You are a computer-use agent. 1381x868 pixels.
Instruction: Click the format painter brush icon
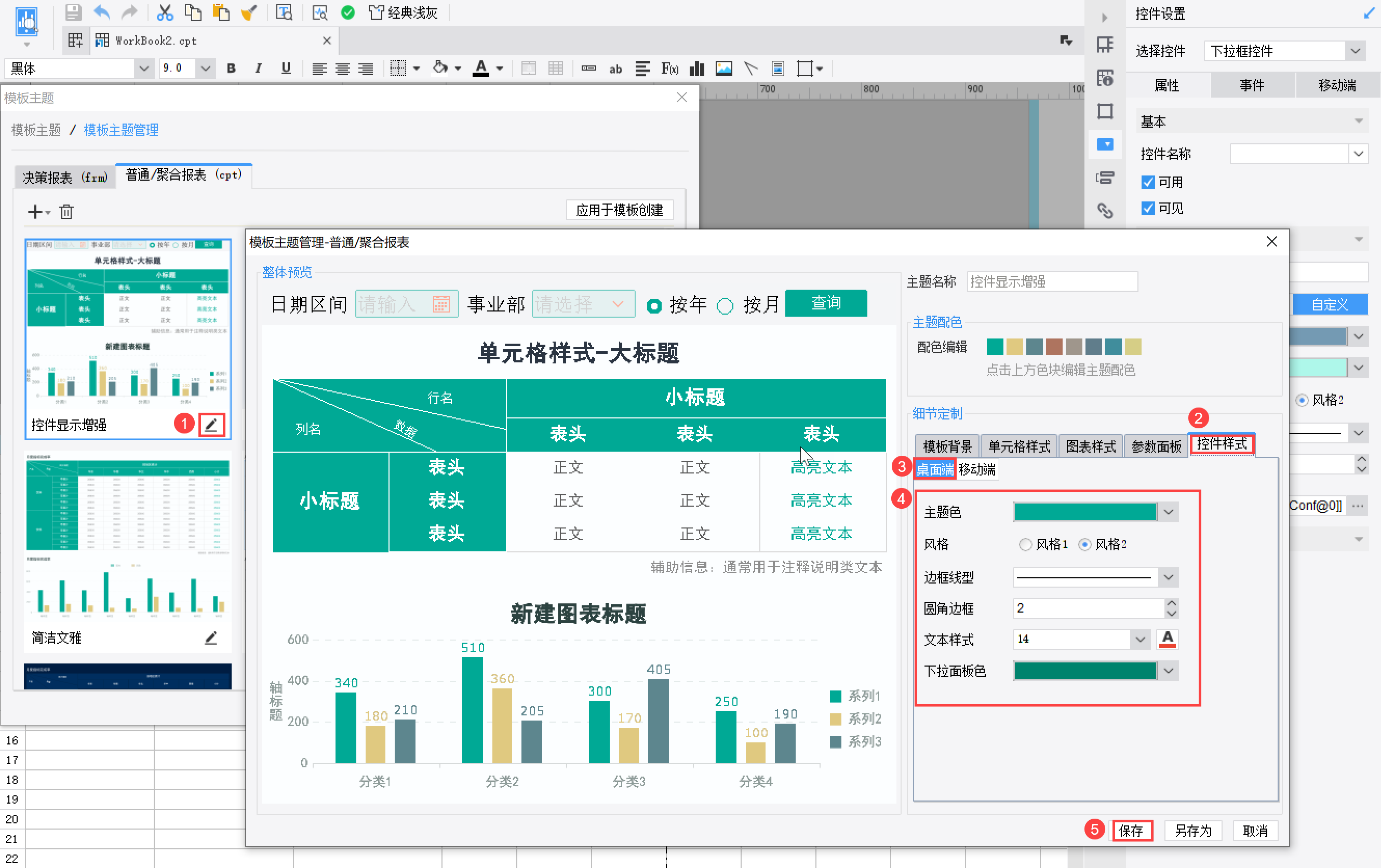pos(249,12)
